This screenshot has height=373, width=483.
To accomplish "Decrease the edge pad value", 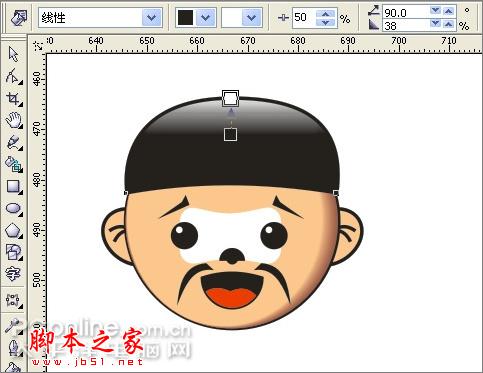I will [x=435, y=24].
